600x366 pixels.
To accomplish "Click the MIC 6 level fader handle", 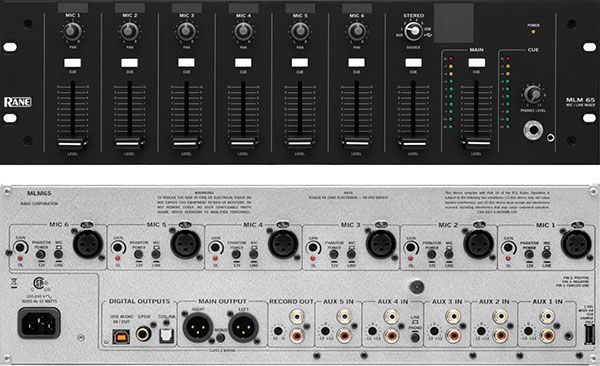I will click(x=357, y=143).
